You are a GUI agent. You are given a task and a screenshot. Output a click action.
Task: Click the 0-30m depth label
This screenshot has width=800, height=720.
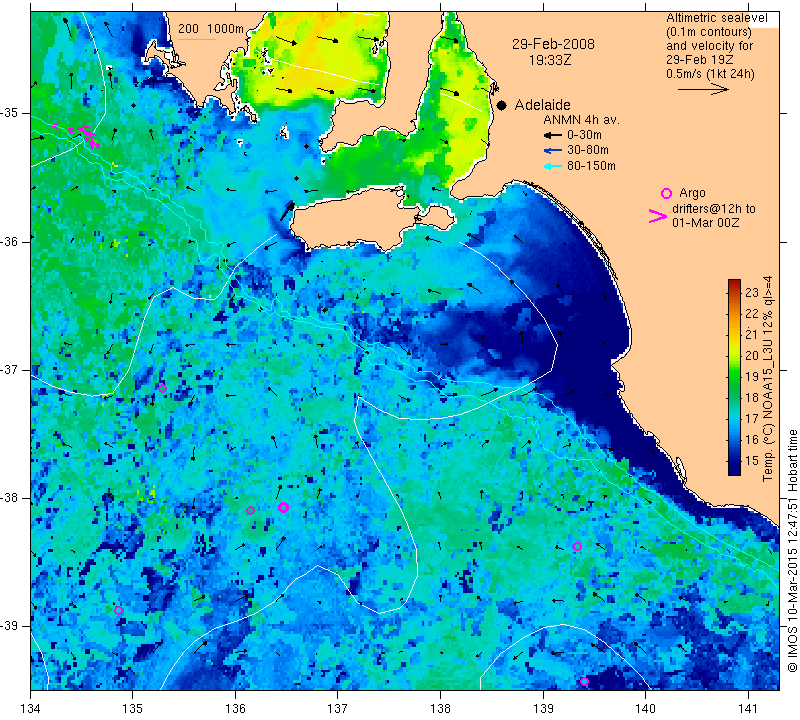[584, 135]
